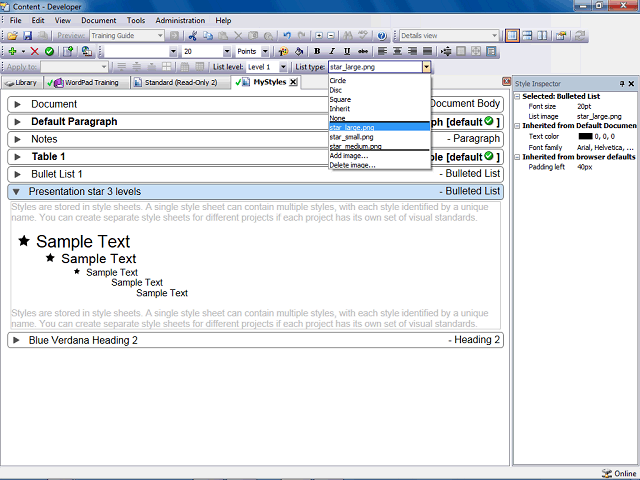
Task: Open the File menu
Action: click(x=16, y=20)
